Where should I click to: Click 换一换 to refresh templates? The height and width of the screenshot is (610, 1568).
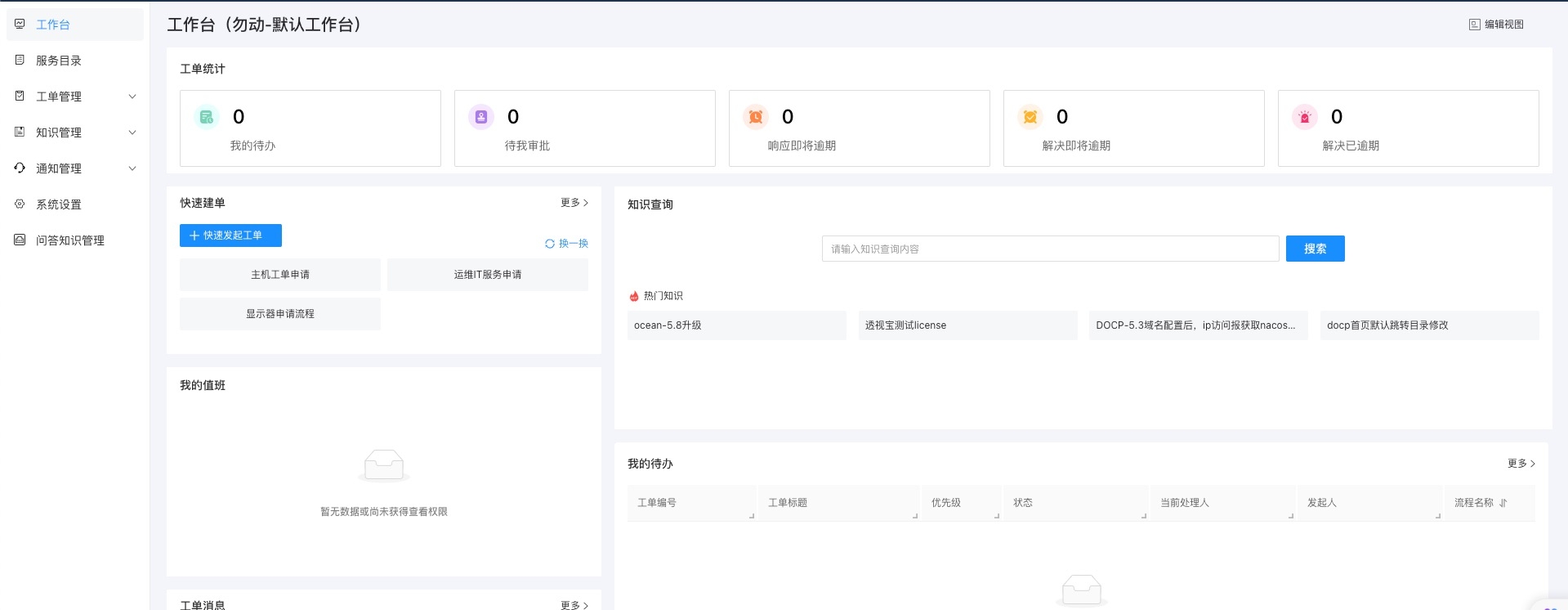[566, 244]
